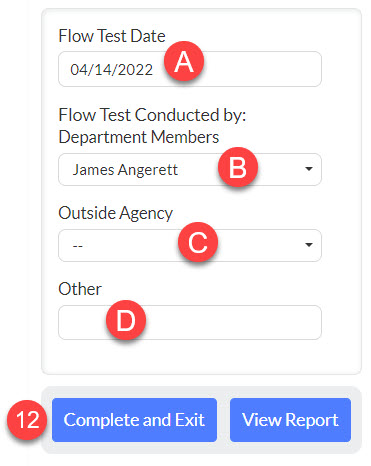Select the Outside Agency '--' placeholder value
Viewport: 371px width, 466px height.
tap(78, 246)
